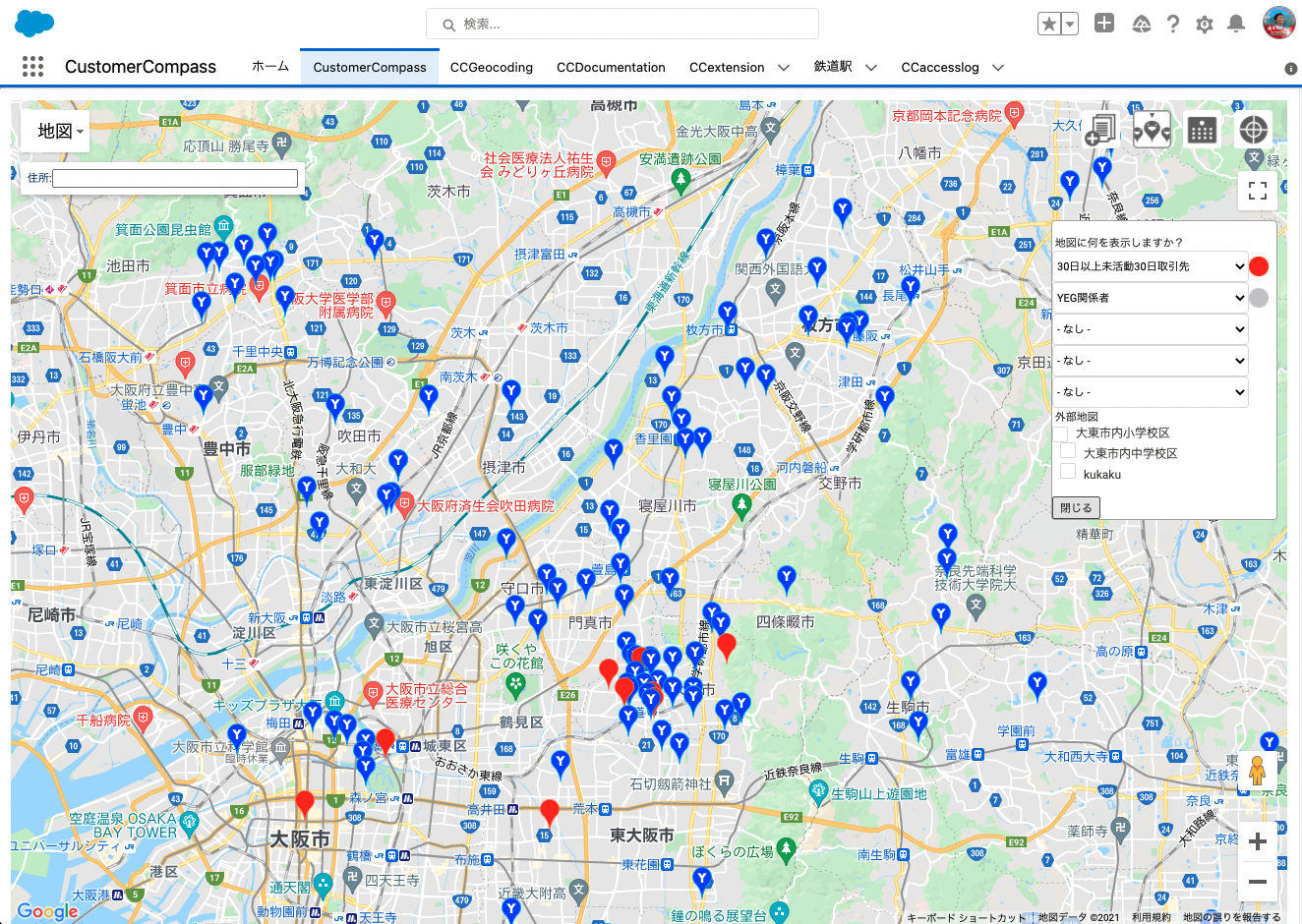Toggle map fullscreen view
The image size is (1302, 924).
[1258, 191]
